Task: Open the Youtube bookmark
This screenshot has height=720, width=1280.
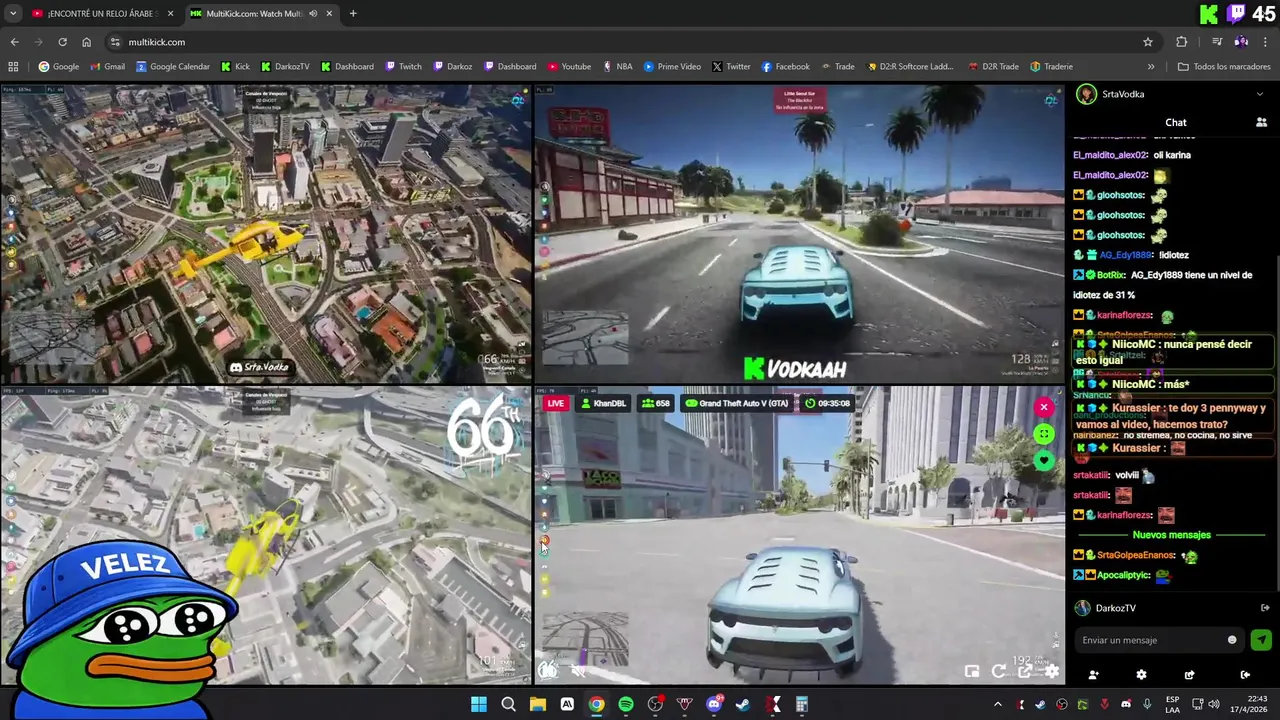Action: point(569,67)
